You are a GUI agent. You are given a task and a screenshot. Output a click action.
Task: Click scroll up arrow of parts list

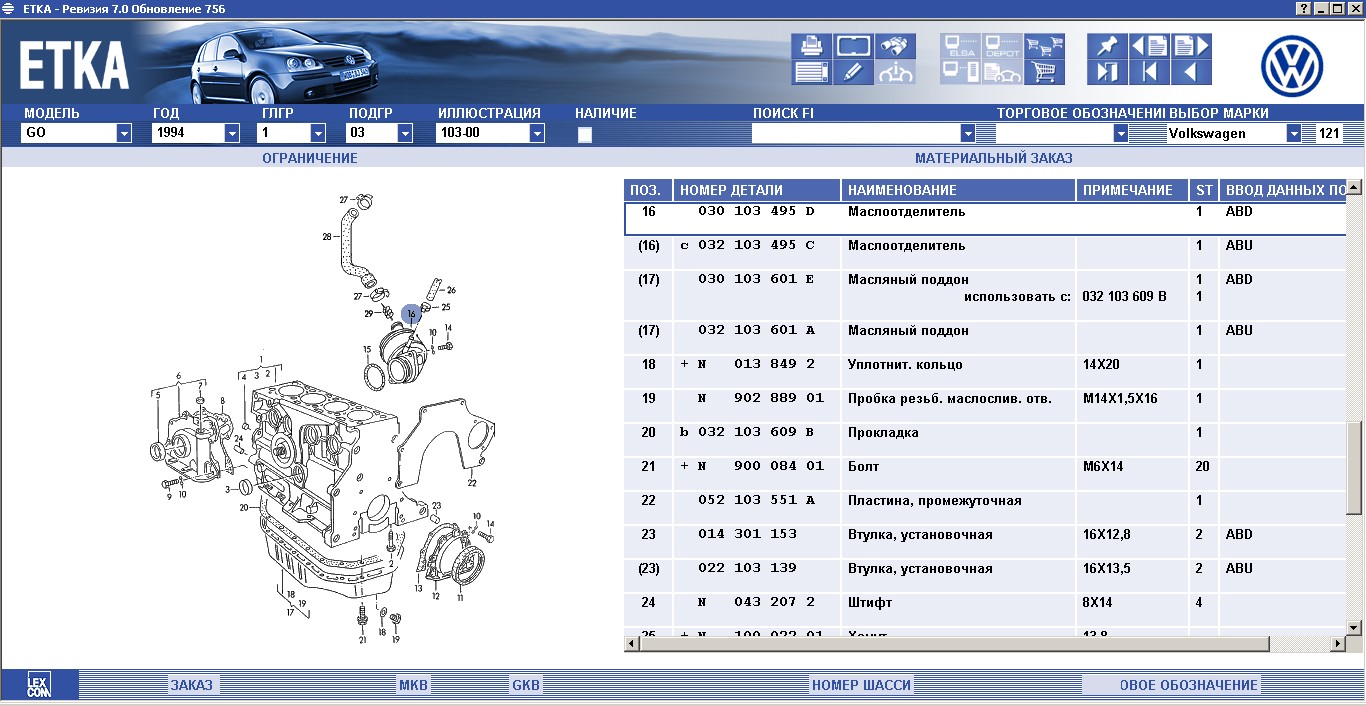(x=1354, y=187)
